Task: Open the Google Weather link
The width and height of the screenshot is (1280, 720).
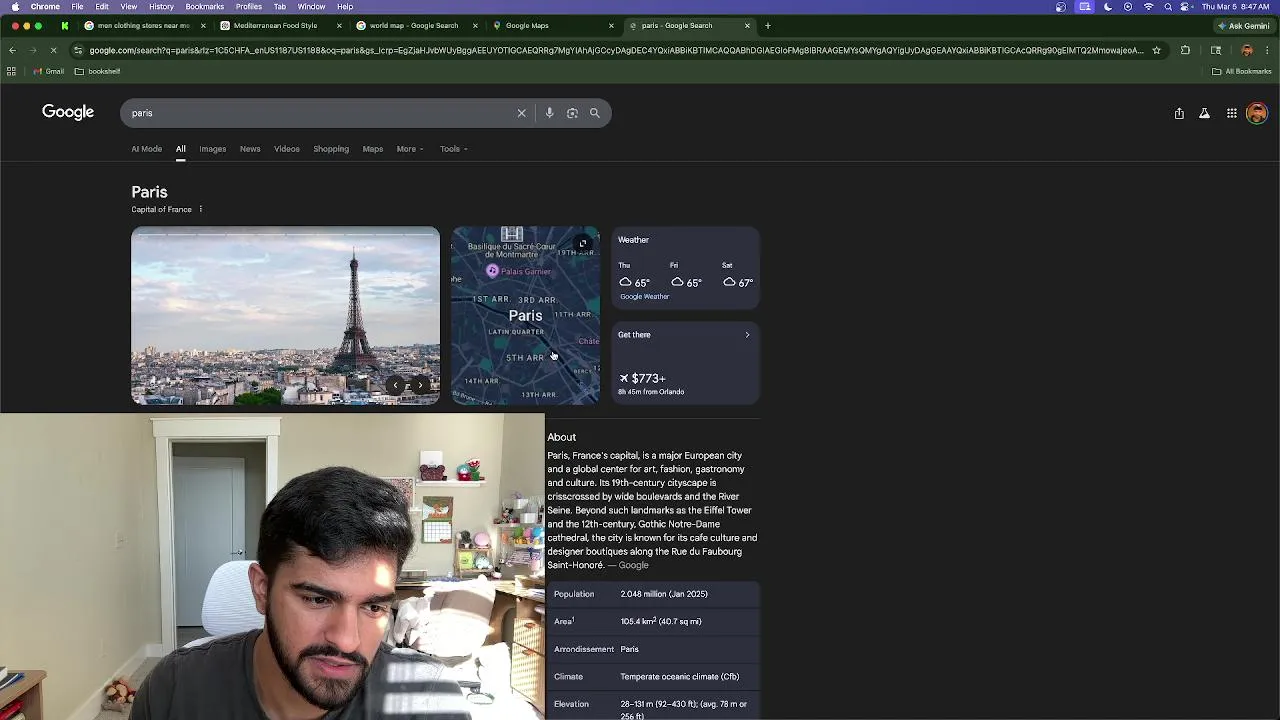Action: pyautogui.click(x=645, y=296)
